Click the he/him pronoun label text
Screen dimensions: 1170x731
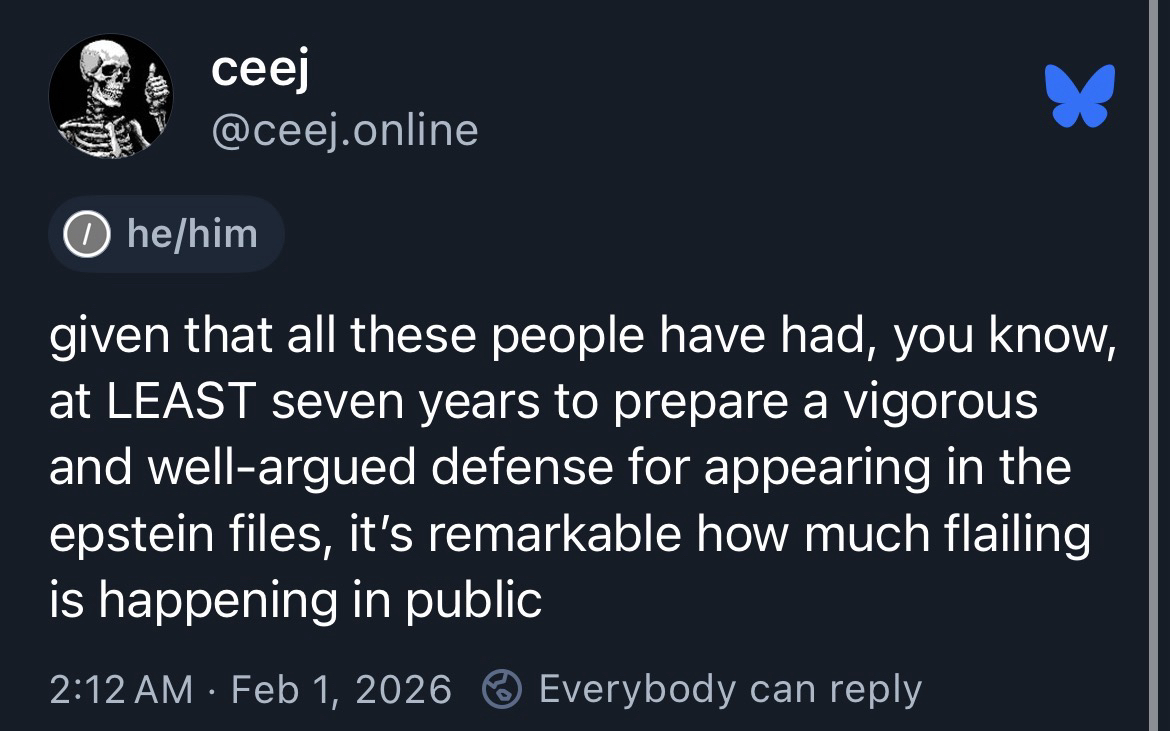tap(192, 234)
